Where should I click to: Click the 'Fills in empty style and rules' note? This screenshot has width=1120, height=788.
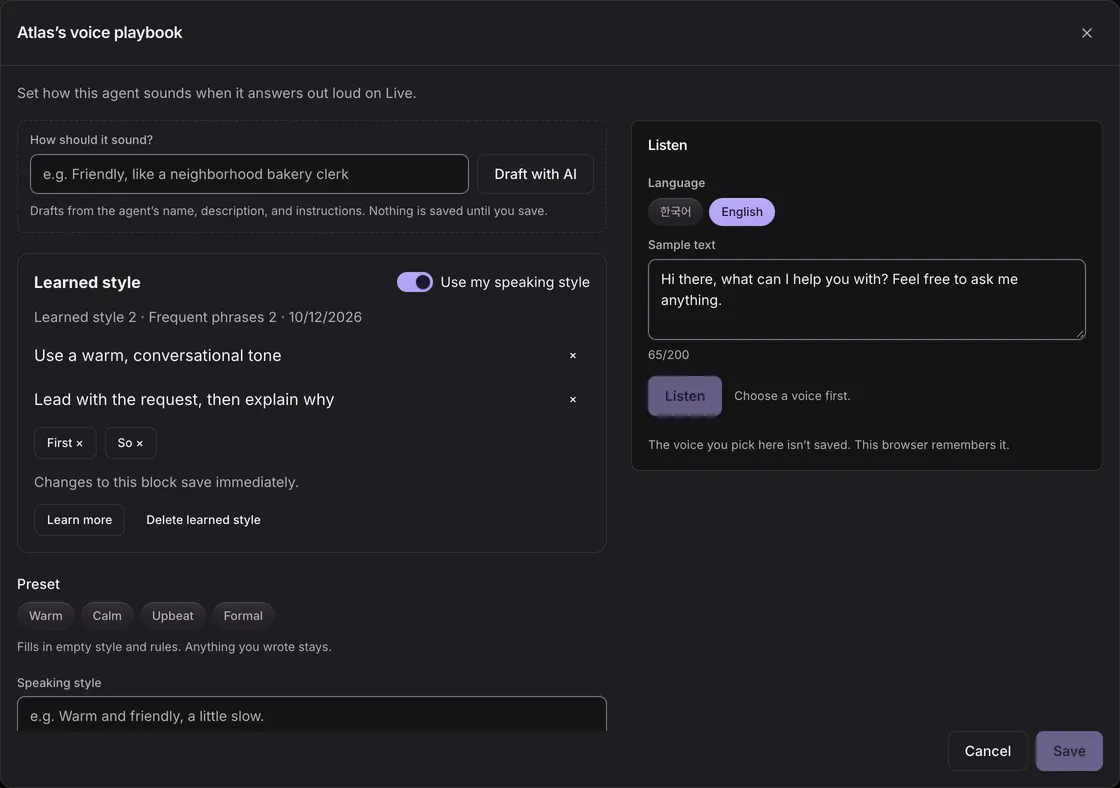point(174,647)
